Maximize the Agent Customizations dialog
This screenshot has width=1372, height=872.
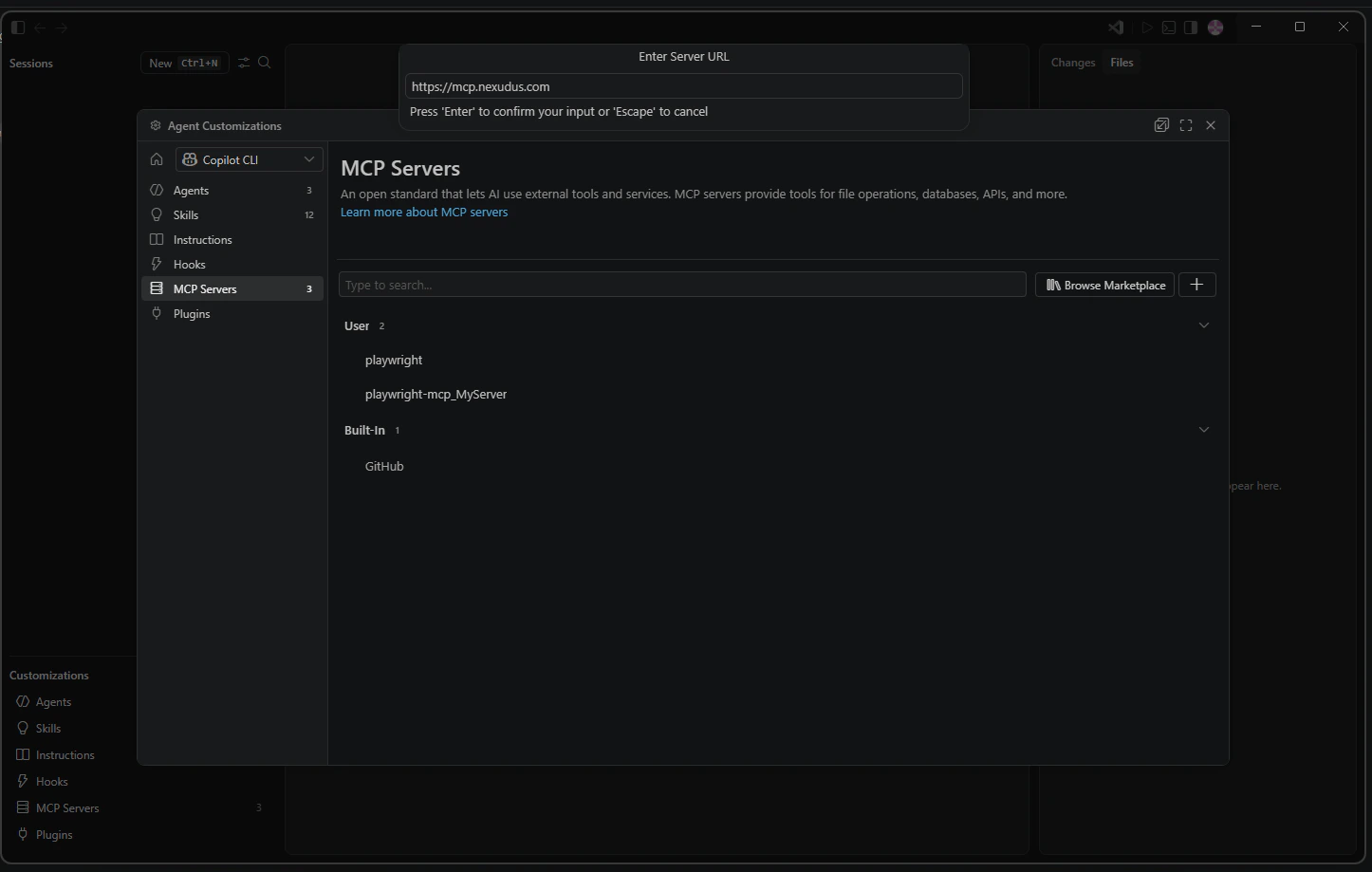[x=1186, y=125]
